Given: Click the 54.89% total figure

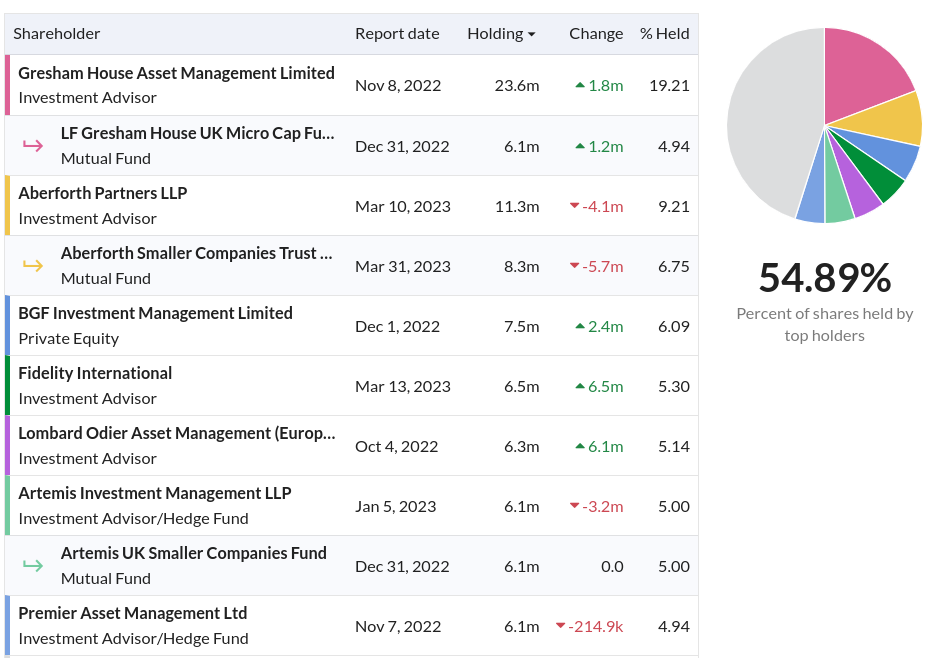Looking at the screenshot, I should point(825,277).
